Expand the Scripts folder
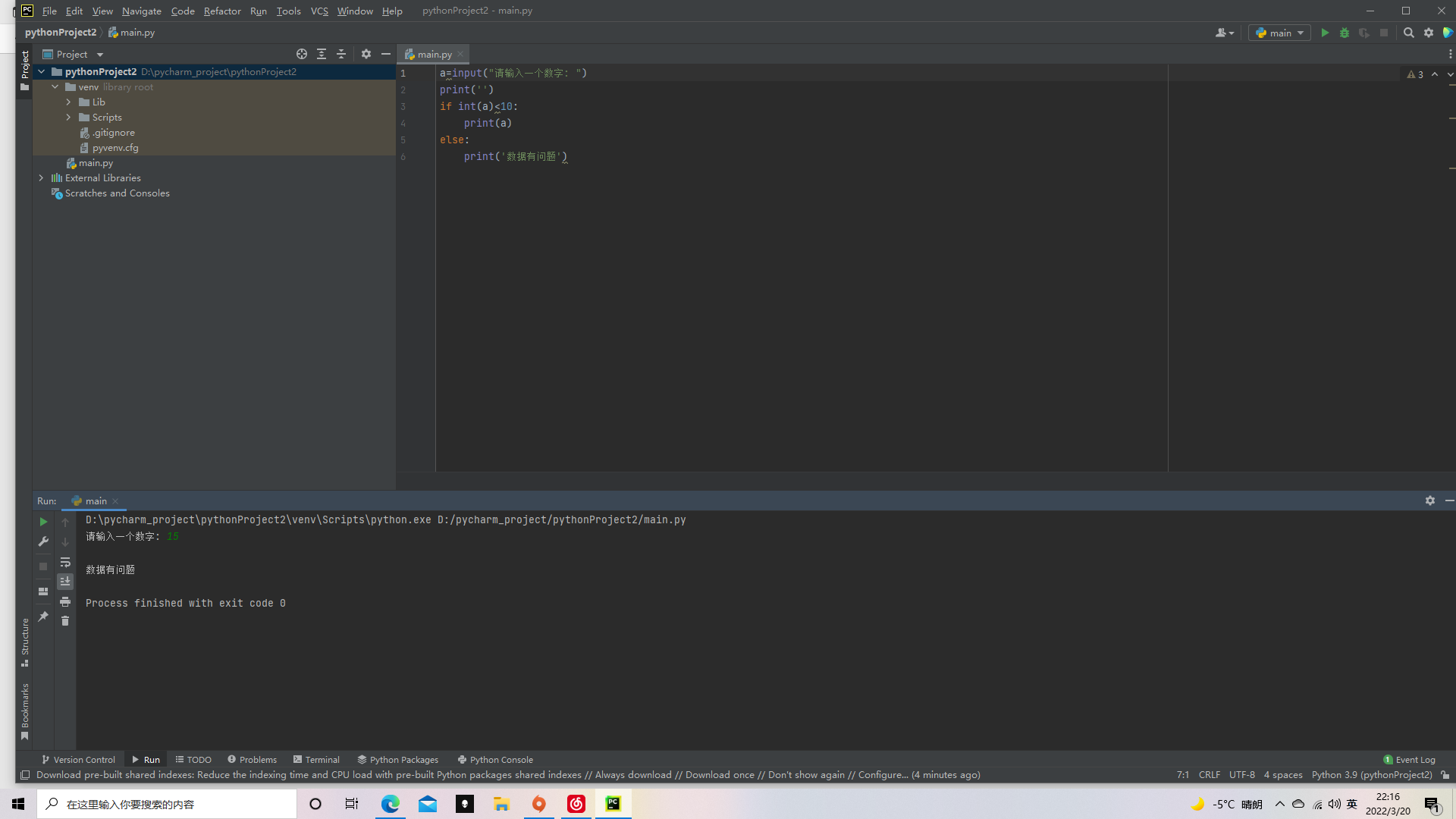1456x819 pixels. [x=68, y=118]
